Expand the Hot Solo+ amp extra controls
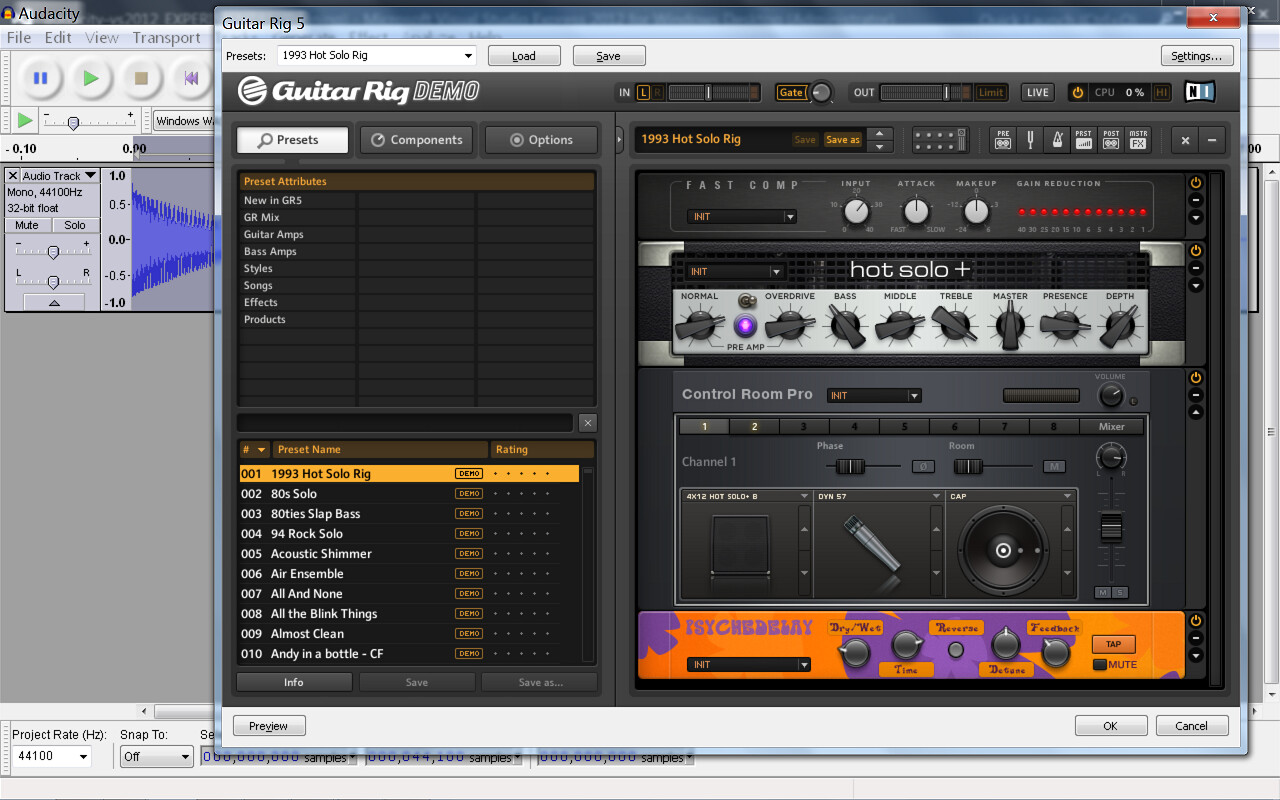 pos(1196,286)
